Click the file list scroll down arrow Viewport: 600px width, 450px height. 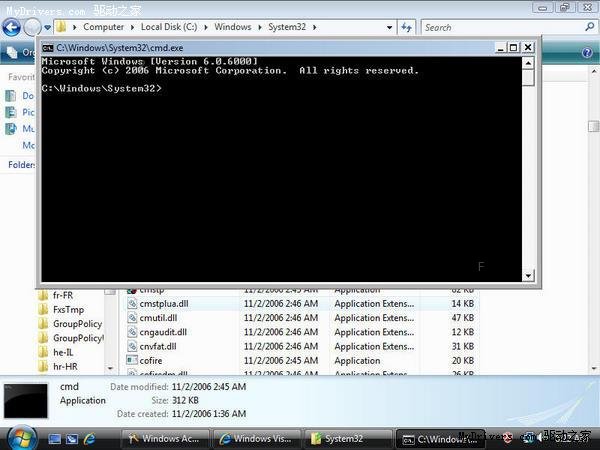coord(594,368)
